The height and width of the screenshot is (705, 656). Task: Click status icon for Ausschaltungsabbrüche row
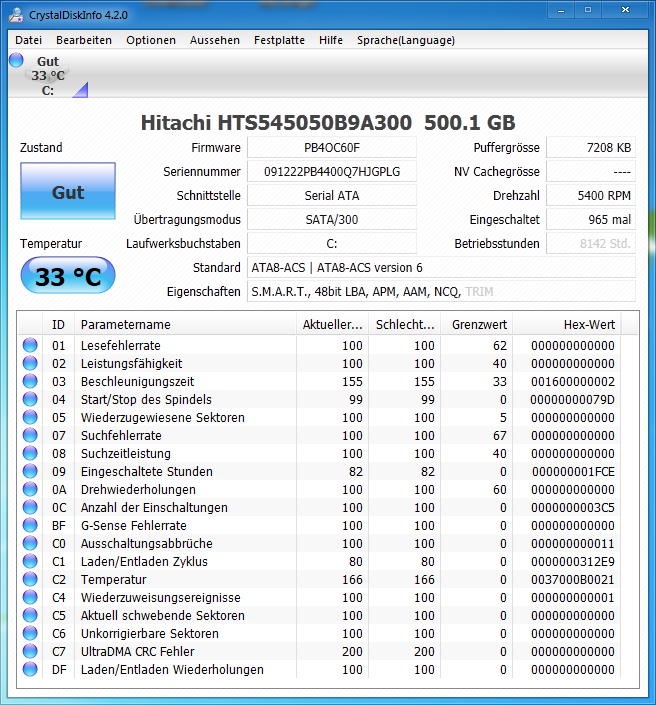coord(30,543)
